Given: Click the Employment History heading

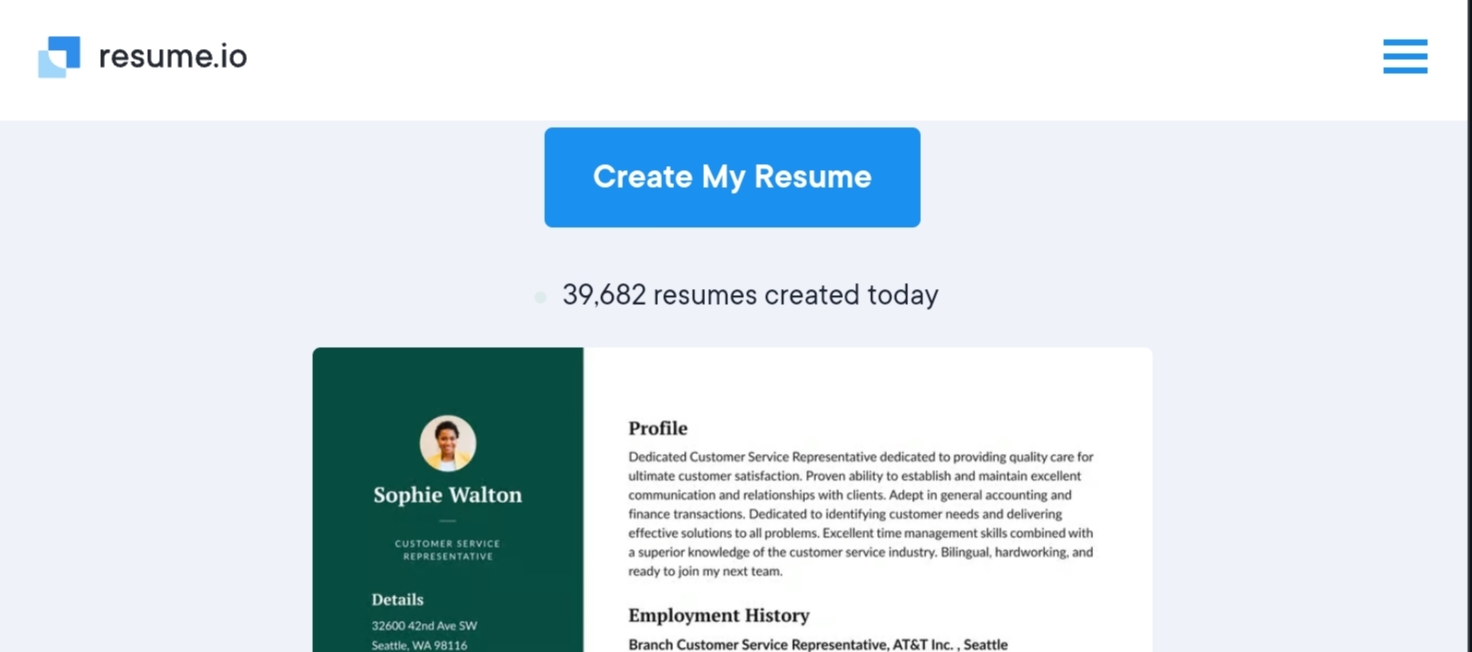Looking at the screenshot, I should (x=718, y=615).
